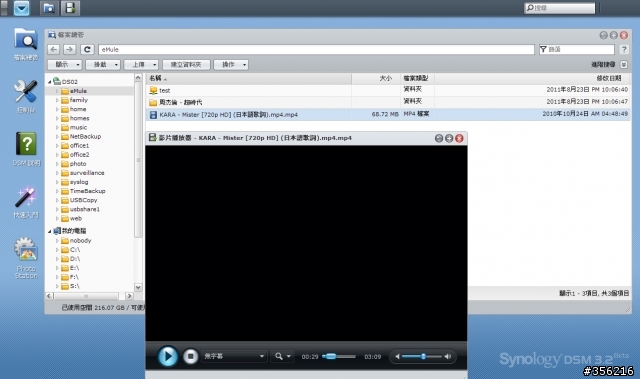The height and width of the screenshot is (379, 640).
Task: Select the eMule folder in tree
Action: point(78,91)
